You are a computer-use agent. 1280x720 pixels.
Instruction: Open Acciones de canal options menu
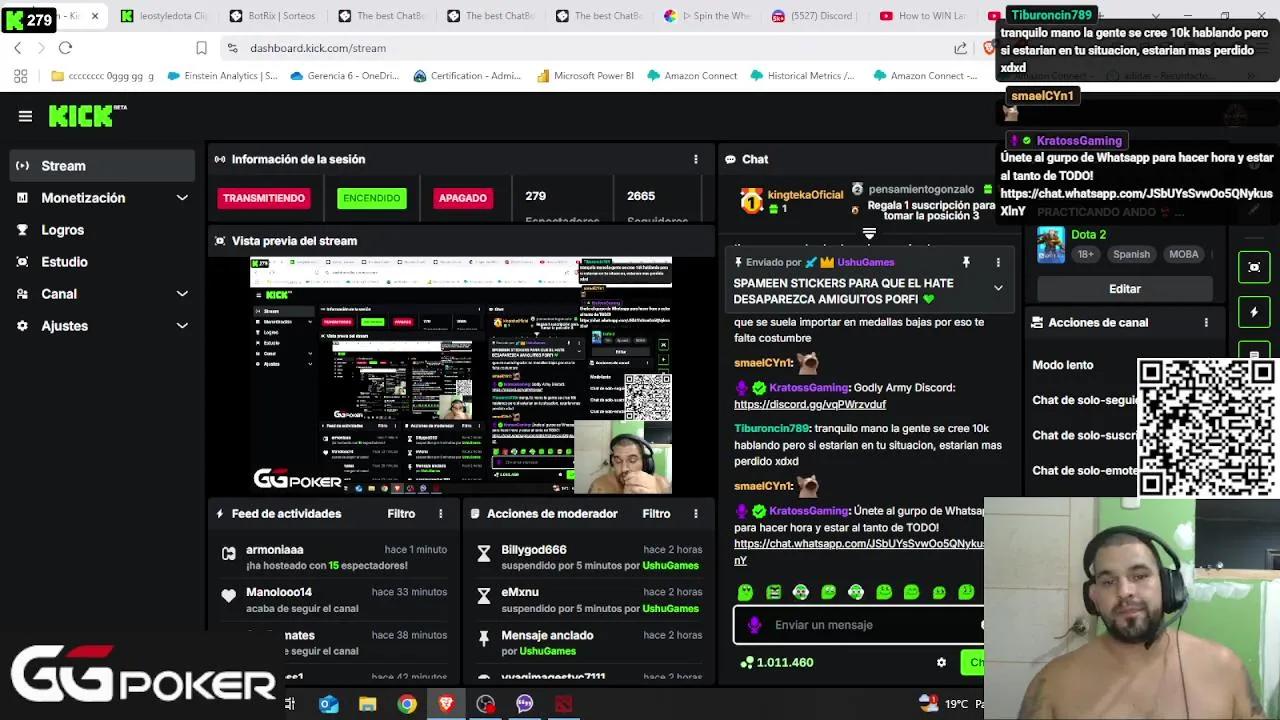click(x=1206, y=323)
